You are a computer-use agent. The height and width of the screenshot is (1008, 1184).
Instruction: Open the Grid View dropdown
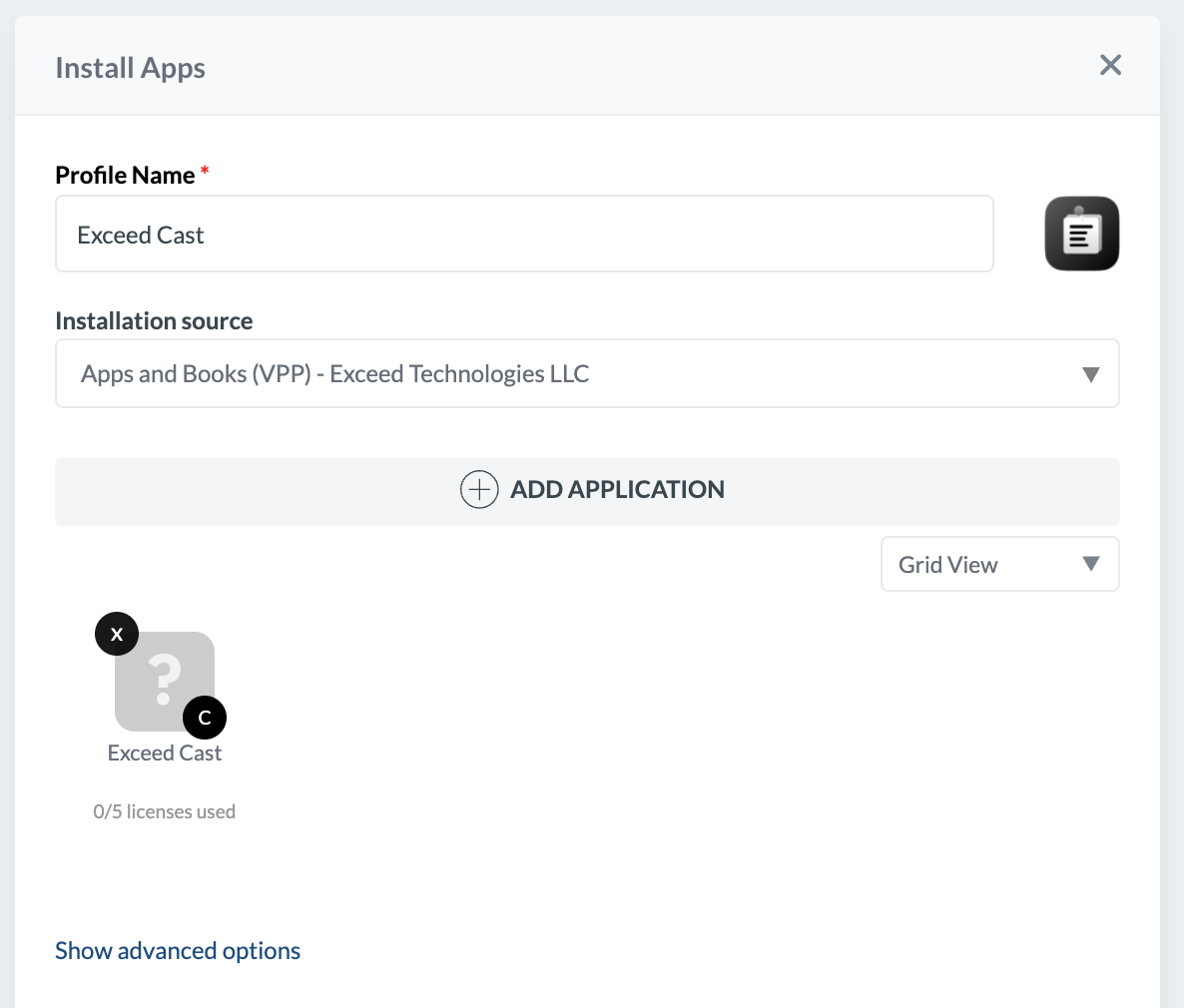tap(999, 564)
